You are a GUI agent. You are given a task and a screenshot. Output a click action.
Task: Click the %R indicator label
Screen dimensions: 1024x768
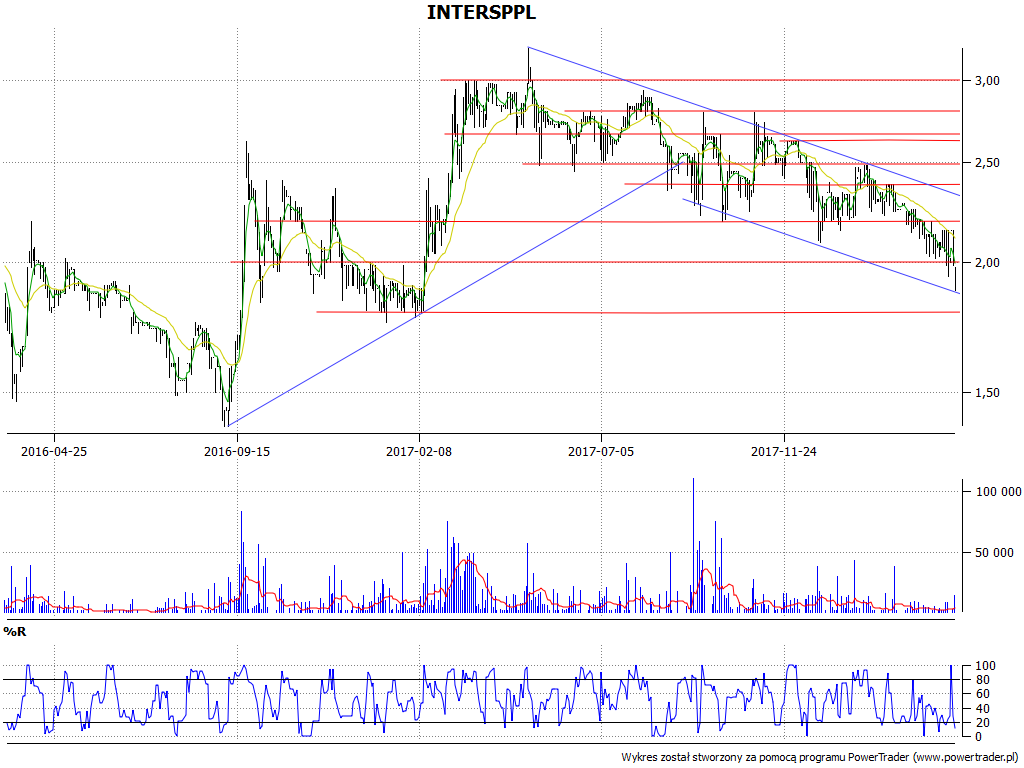[14, 632]
